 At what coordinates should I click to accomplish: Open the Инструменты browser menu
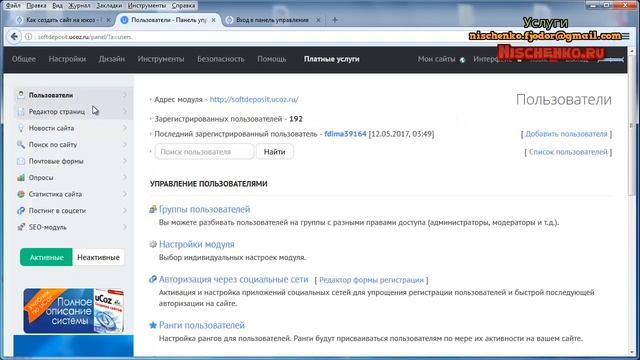tap(147, 5)
